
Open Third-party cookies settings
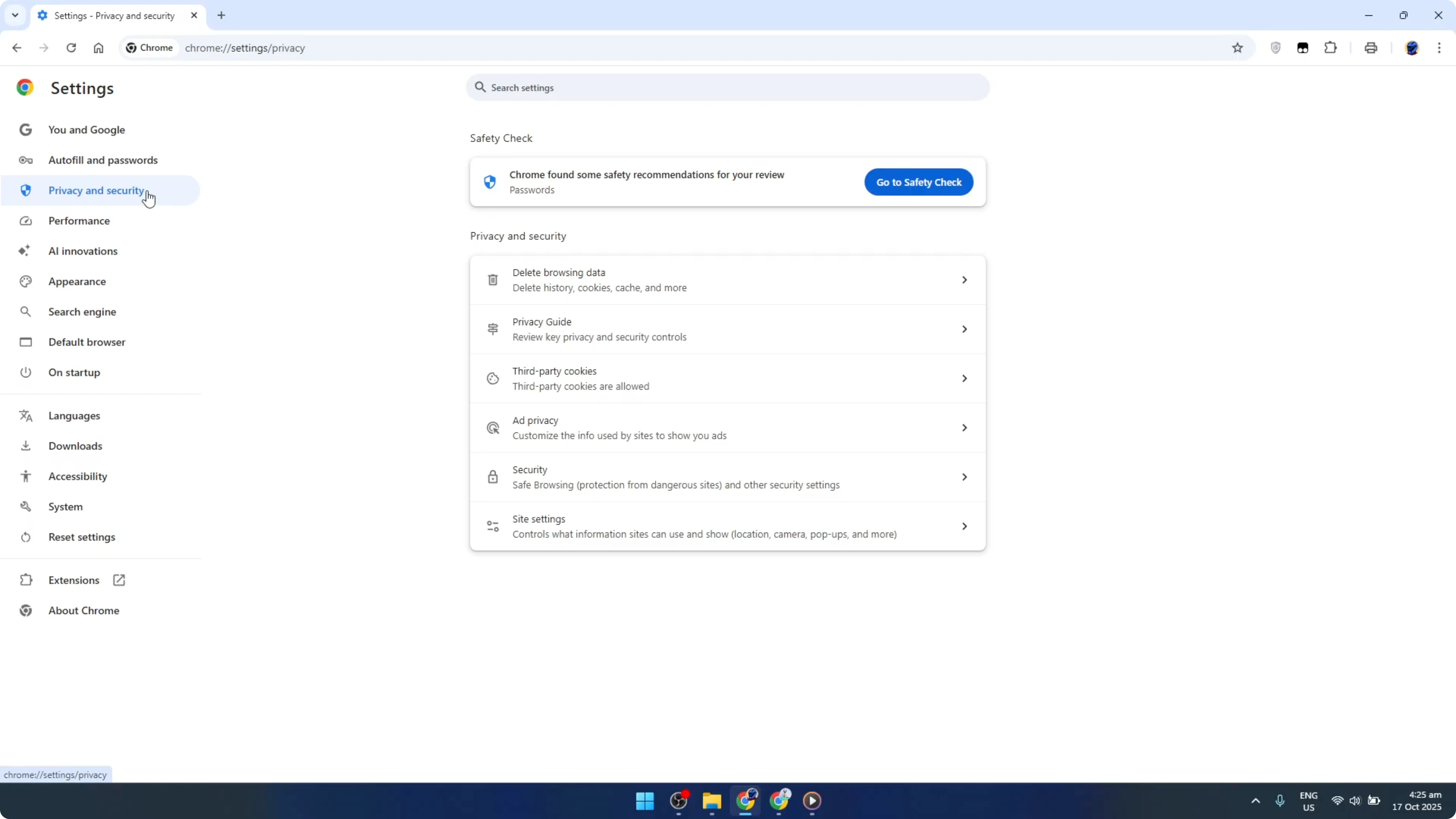(x=728, y=378)
